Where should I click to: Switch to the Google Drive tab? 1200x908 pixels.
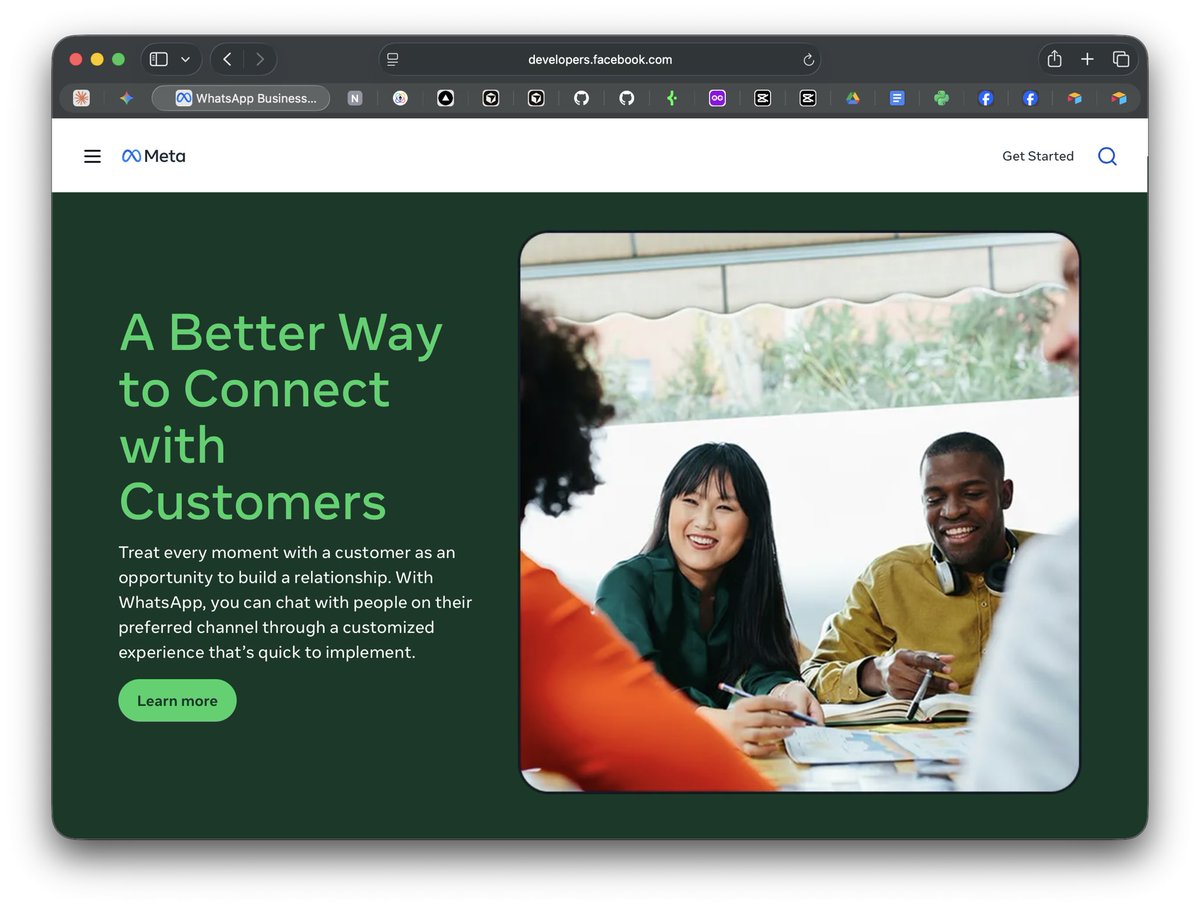[x=852, y=98]
